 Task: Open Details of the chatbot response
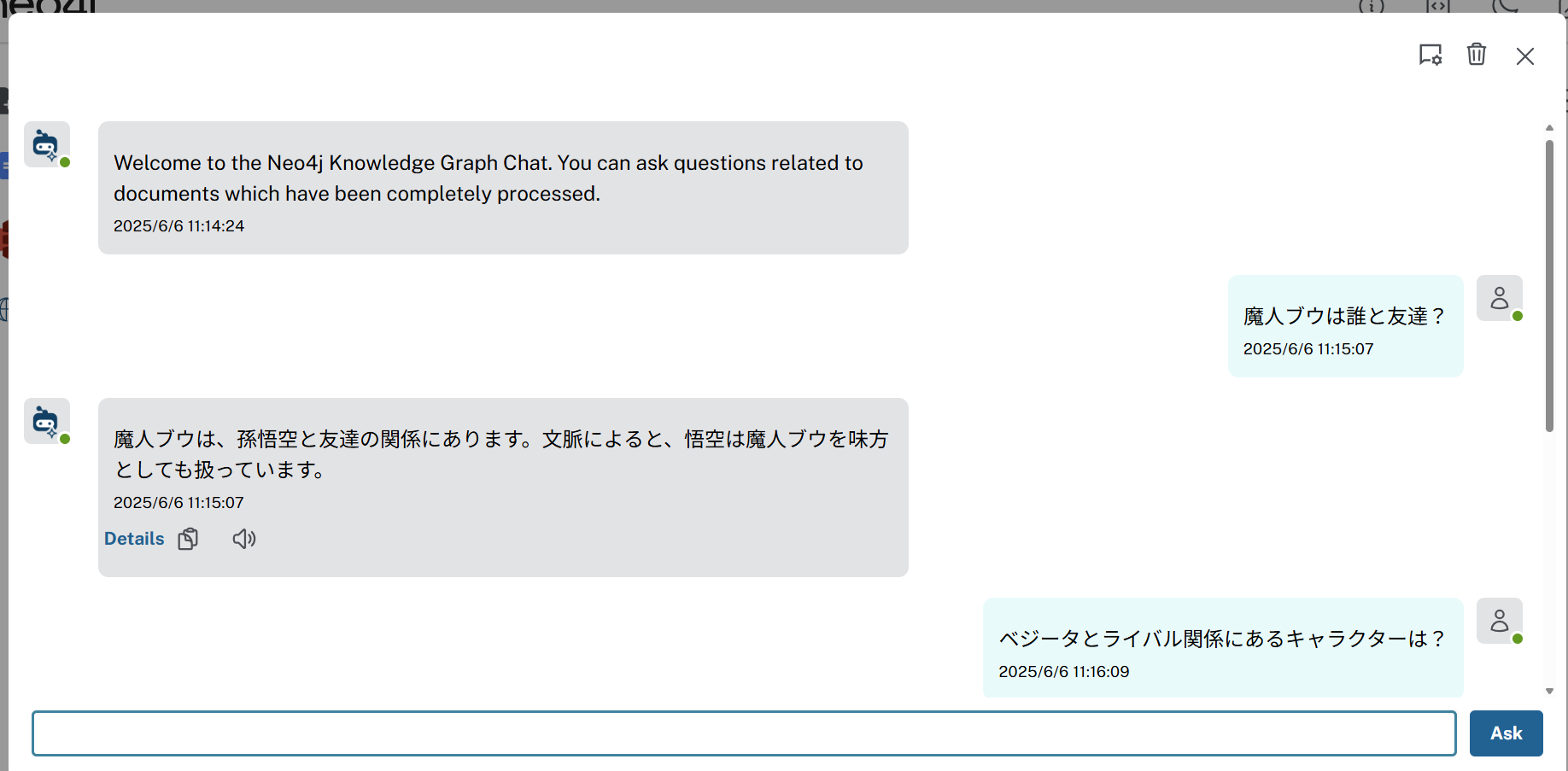[x=134, y=539]
